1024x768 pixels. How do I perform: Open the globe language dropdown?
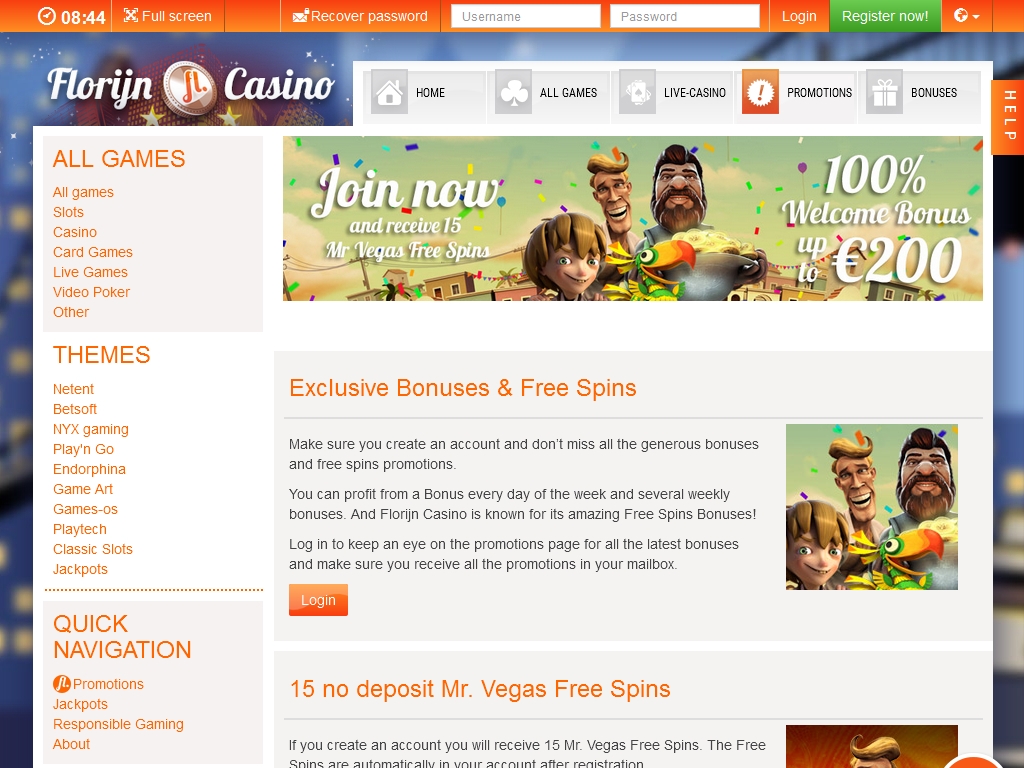pyautogui.click(x=966, y=16)
